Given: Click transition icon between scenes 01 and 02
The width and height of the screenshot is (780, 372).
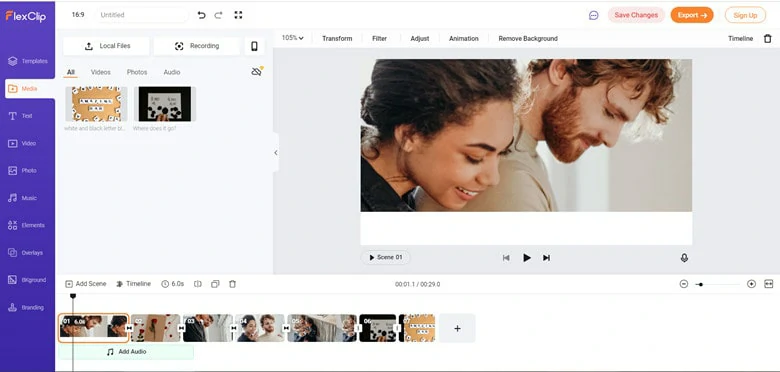Looking at the screenshot, I should tap(129, 328).
